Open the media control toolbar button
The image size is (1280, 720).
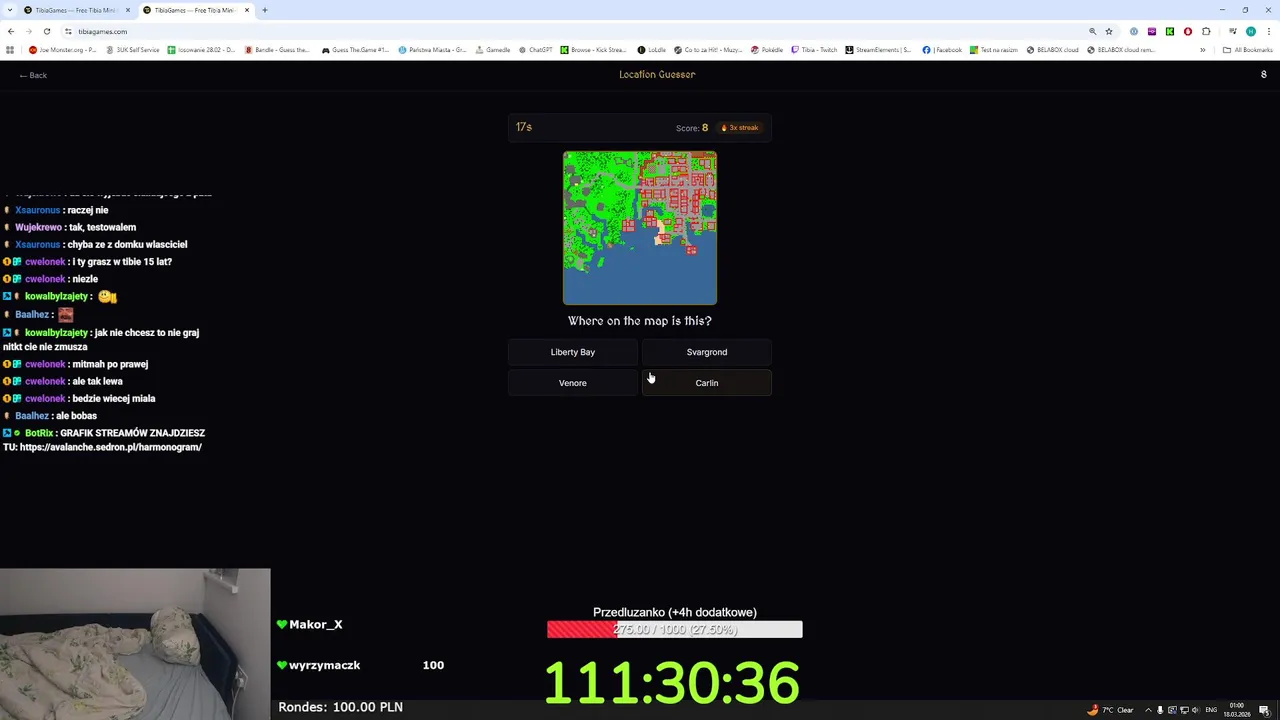pyautogui.click(x=1232, y=31)
